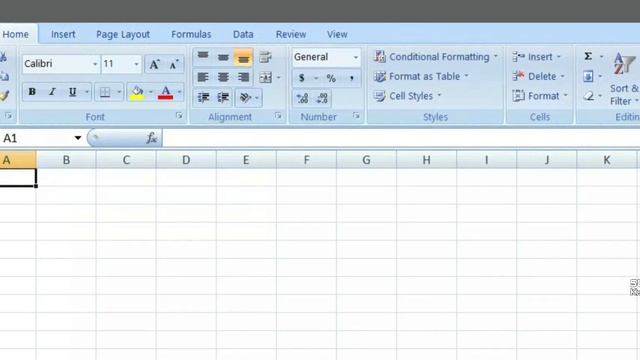Select column D header
The height and width of the screenshot is (360, 640).
point(186,160)
